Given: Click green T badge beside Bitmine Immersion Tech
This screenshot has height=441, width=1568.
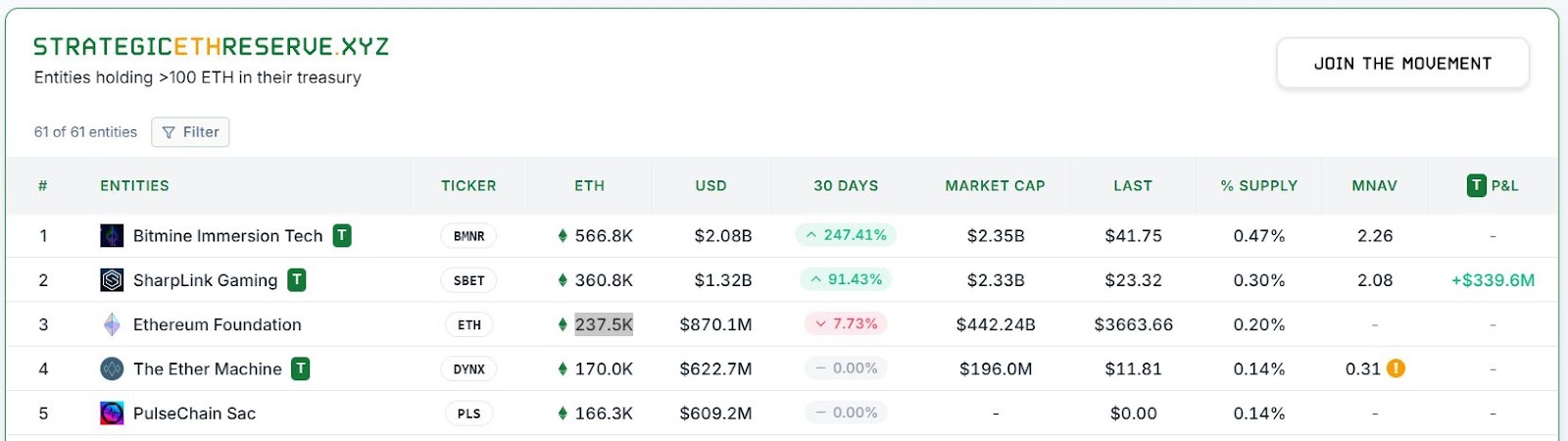Looking at the screenshot, I should 342,235.
